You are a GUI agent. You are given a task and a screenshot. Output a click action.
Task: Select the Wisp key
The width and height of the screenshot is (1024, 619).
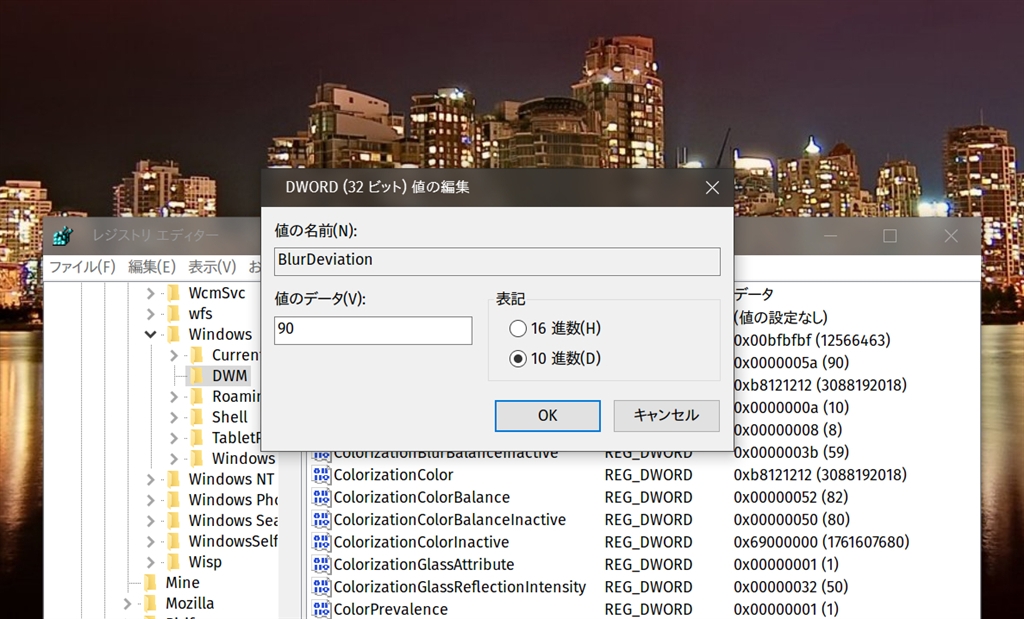pos(205,562)
